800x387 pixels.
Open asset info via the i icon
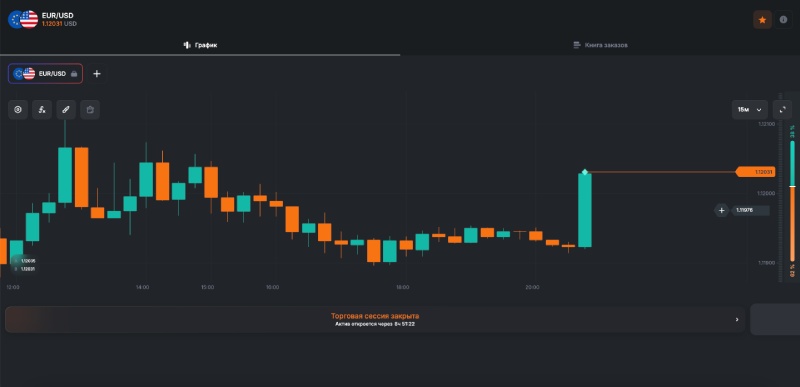click(784, 20)
